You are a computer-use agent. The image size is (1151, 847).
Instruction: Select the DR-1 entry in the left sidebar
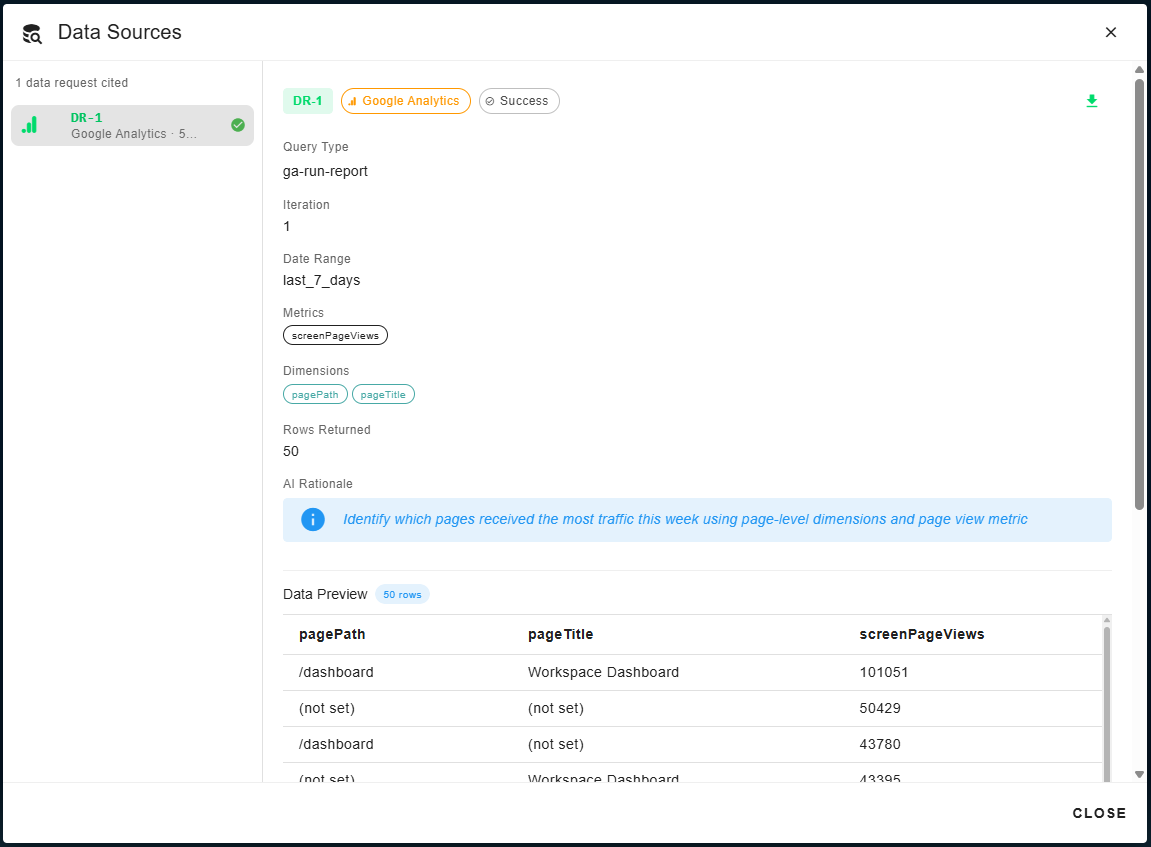(131, 125)
